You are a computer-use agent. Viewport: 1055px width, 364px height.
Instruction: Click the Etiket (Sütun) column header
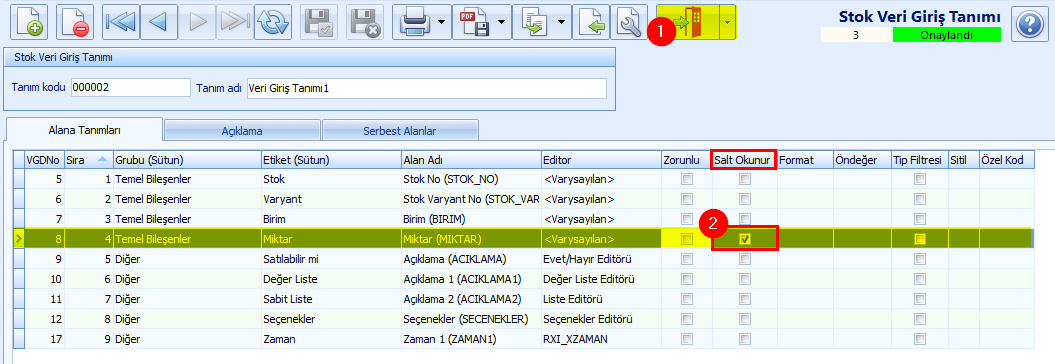[x=330, y=159]
